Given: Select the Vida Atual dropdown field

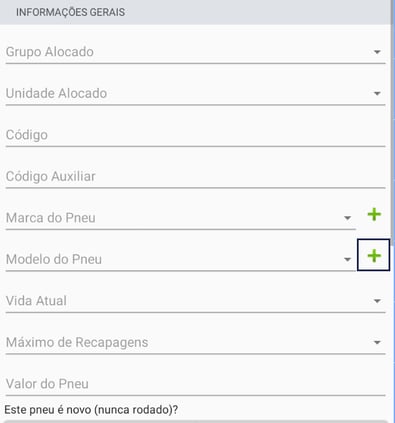Looking at the screenshot, I should coord(195,302).
